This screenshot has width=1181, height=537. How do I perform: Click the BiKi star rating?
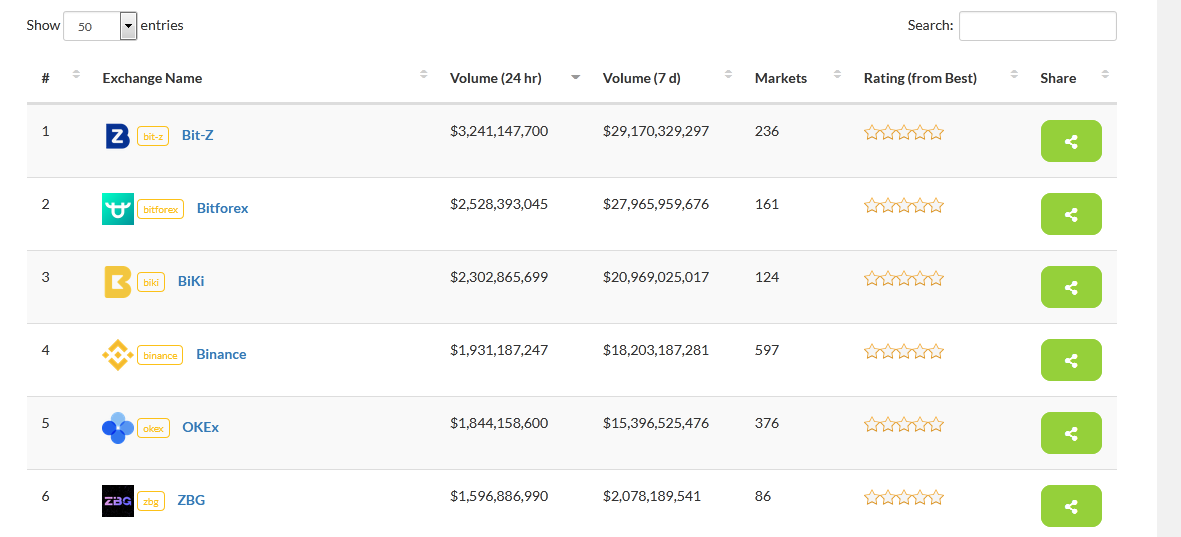[903, 279]
